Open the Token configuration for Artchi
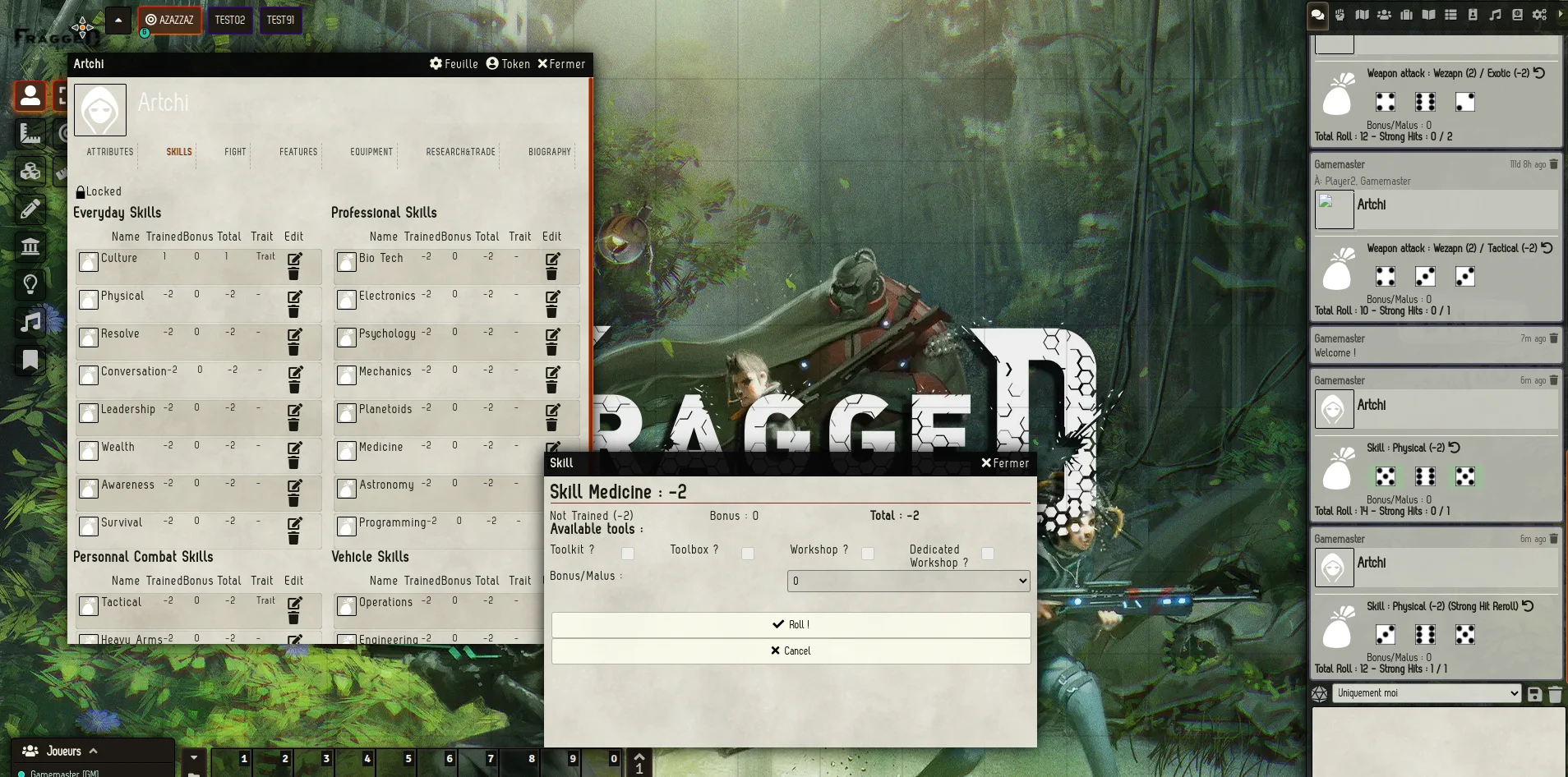 click(508, 64)
